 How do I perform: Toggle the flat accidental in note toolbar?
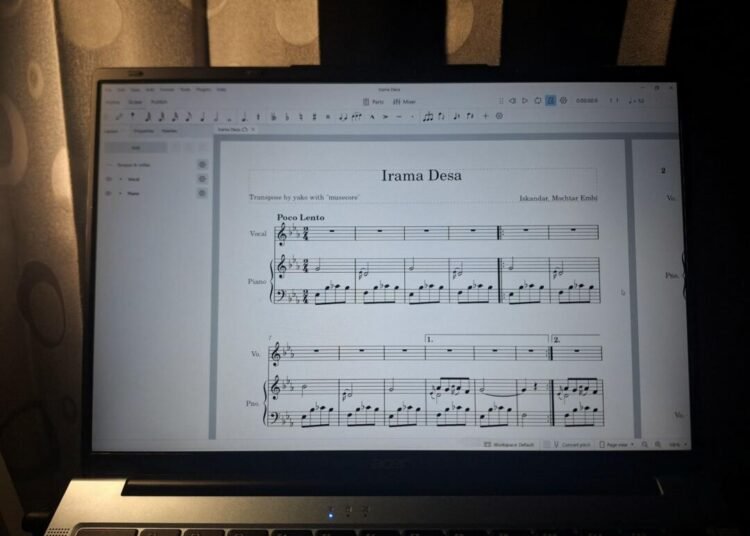(x=286, y=116)
